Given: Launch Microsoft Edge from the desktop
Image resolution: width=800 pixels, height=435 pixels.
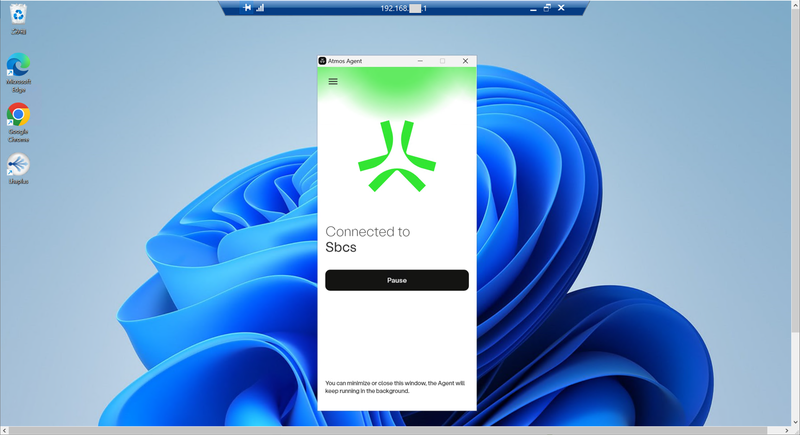Looking at the screenshot, I should coord(18,73).
